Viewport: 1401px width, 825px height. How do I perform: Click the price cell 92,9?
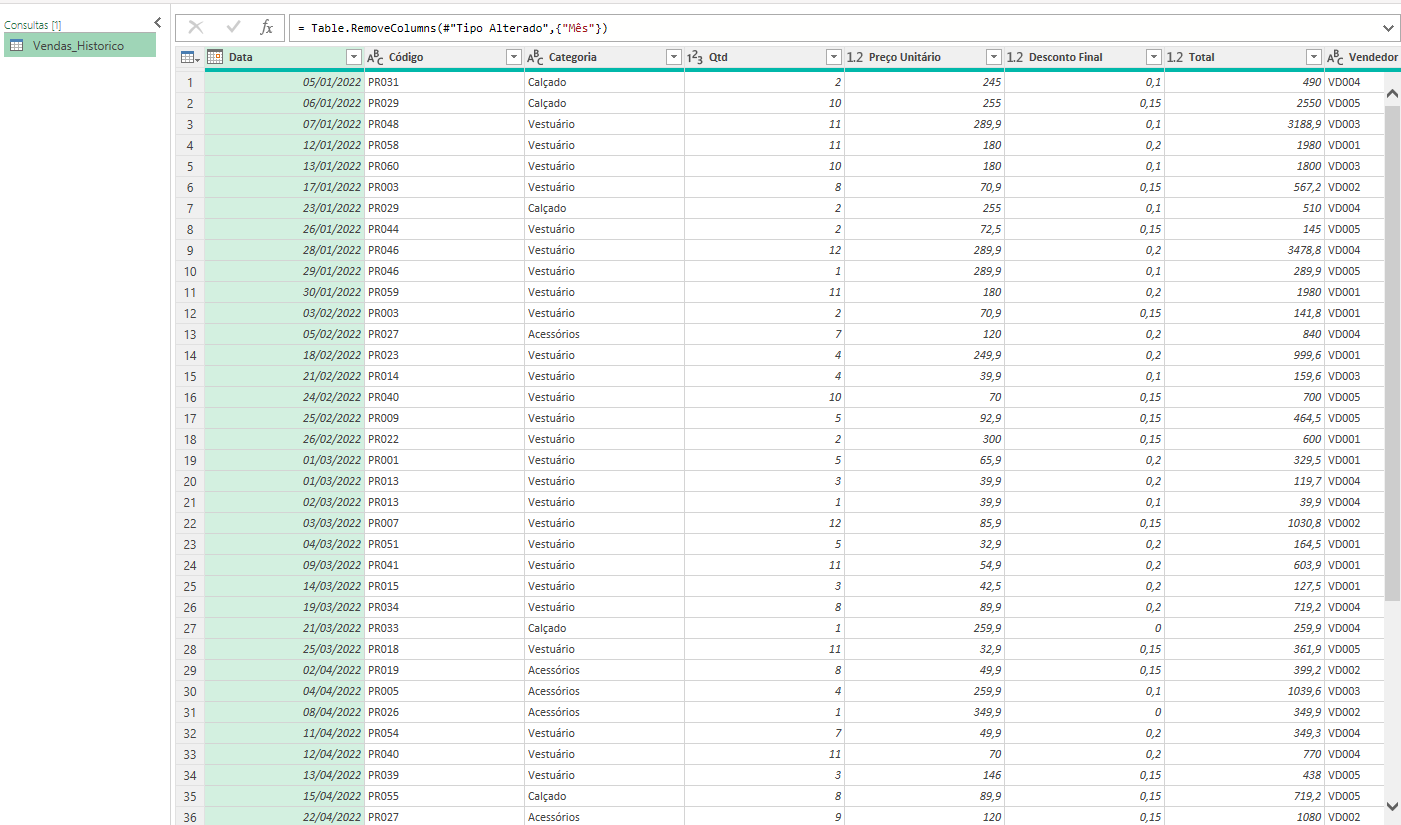click(x=924, y=418)
